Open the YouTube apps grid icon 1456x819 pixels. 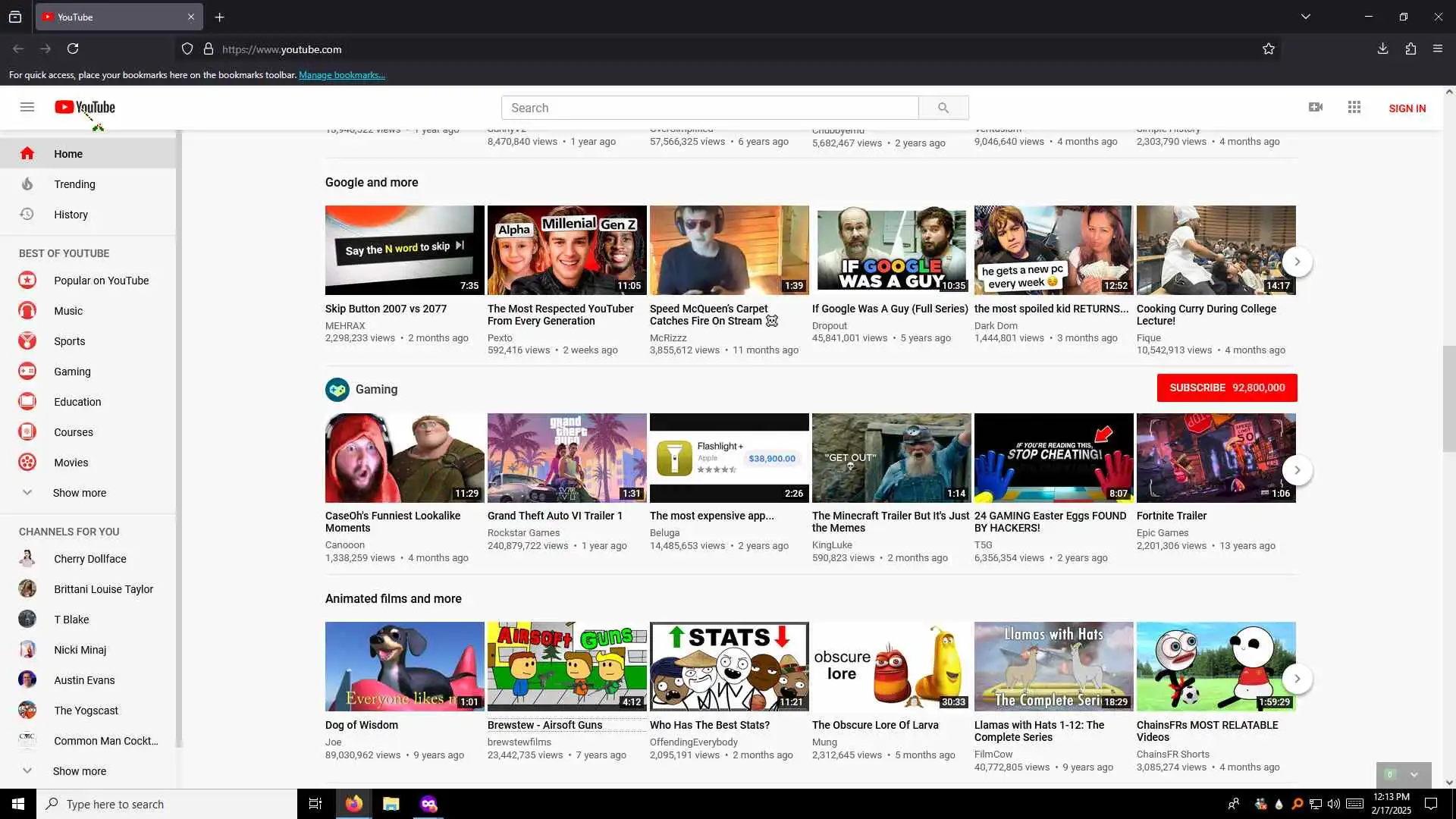coord(1354,107)
